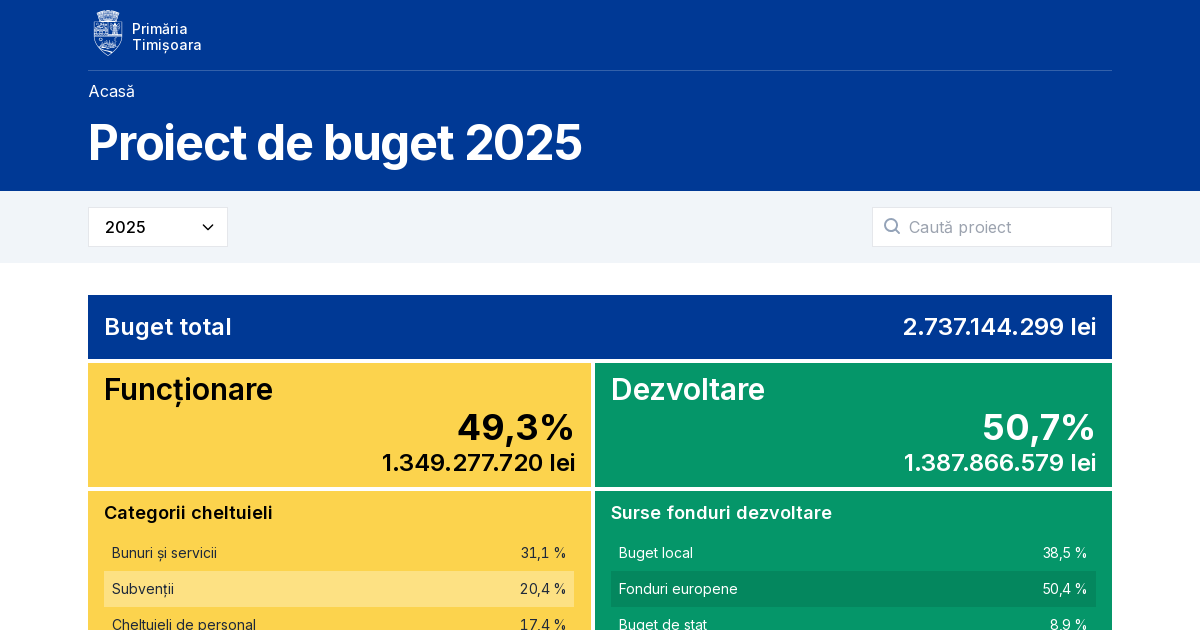1200x630 pixels.
Task: Open the Acasă page link
Action: (x=111, y=91)
